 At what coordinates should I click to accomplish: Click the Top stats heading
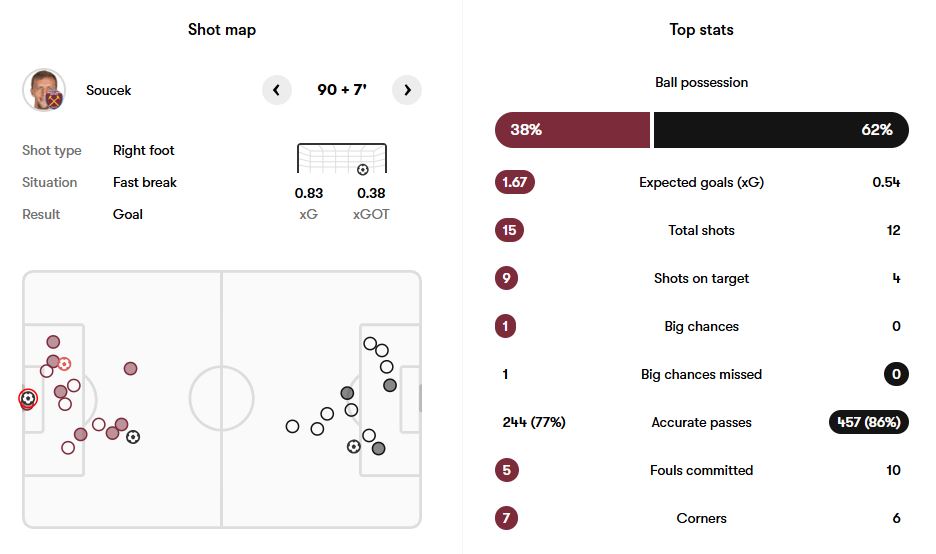701,30
